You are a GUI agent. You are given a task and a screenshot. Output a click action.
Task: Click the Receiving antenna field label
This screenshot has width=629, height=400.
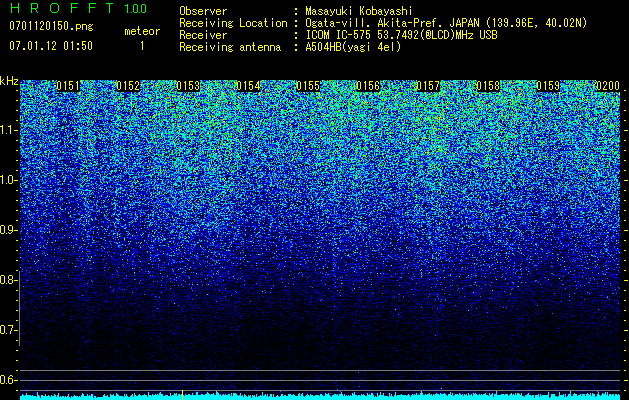click(230, 47)
